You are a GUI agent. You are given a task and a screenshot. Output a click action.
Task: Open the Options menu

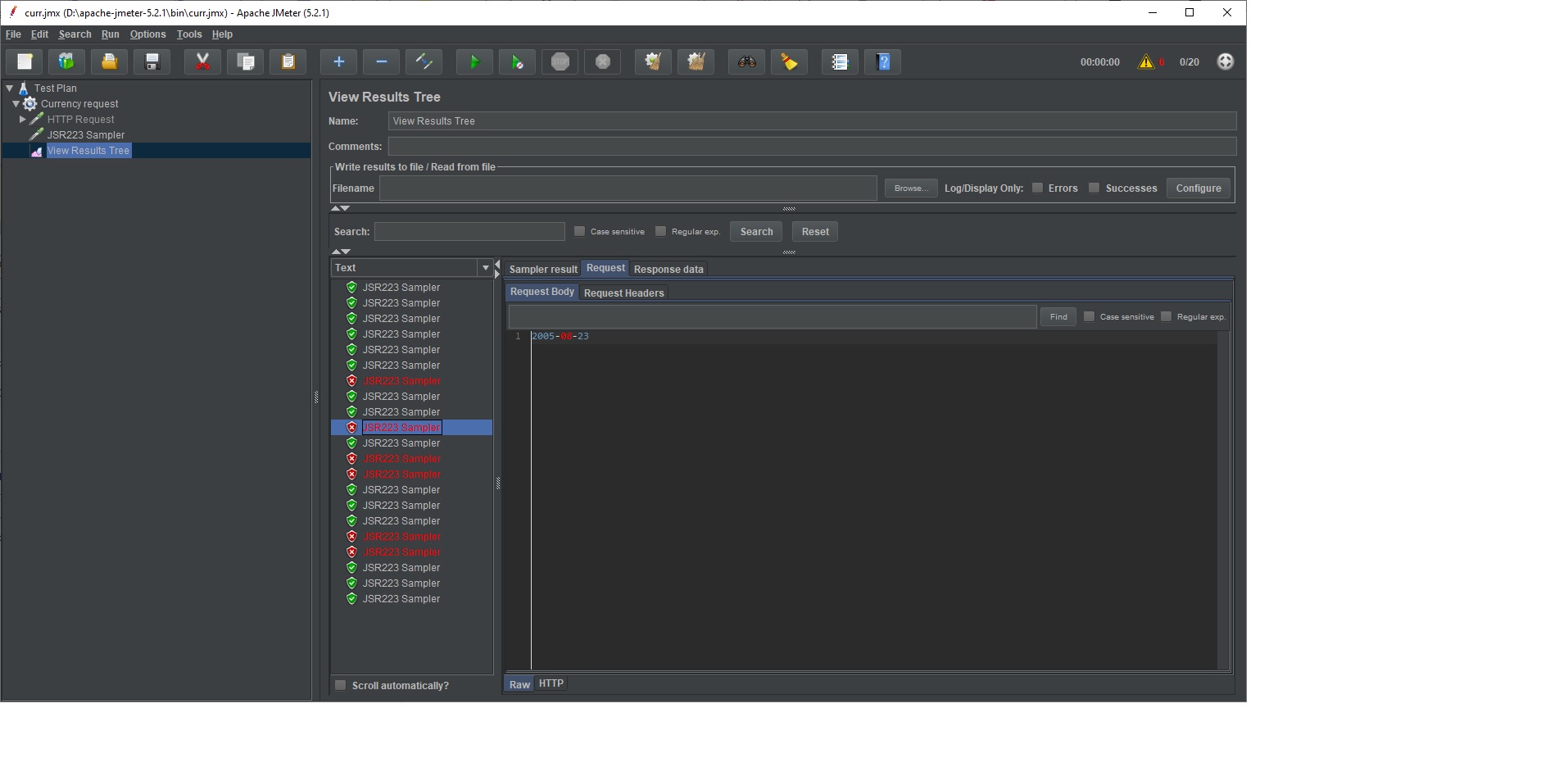(147, 34)
